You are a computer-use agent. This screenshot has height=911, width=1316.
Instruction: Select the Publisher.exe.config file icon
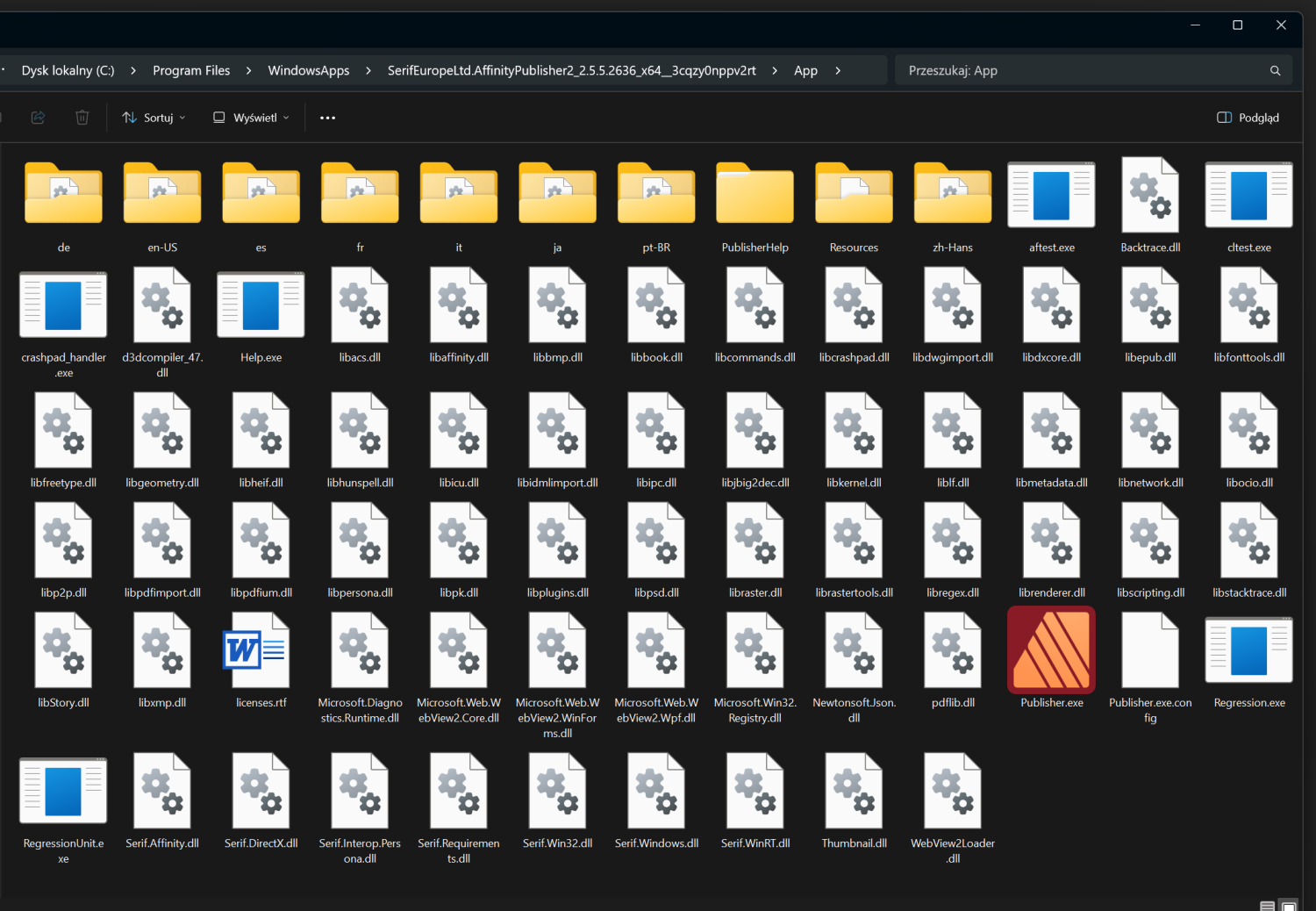1149,650
